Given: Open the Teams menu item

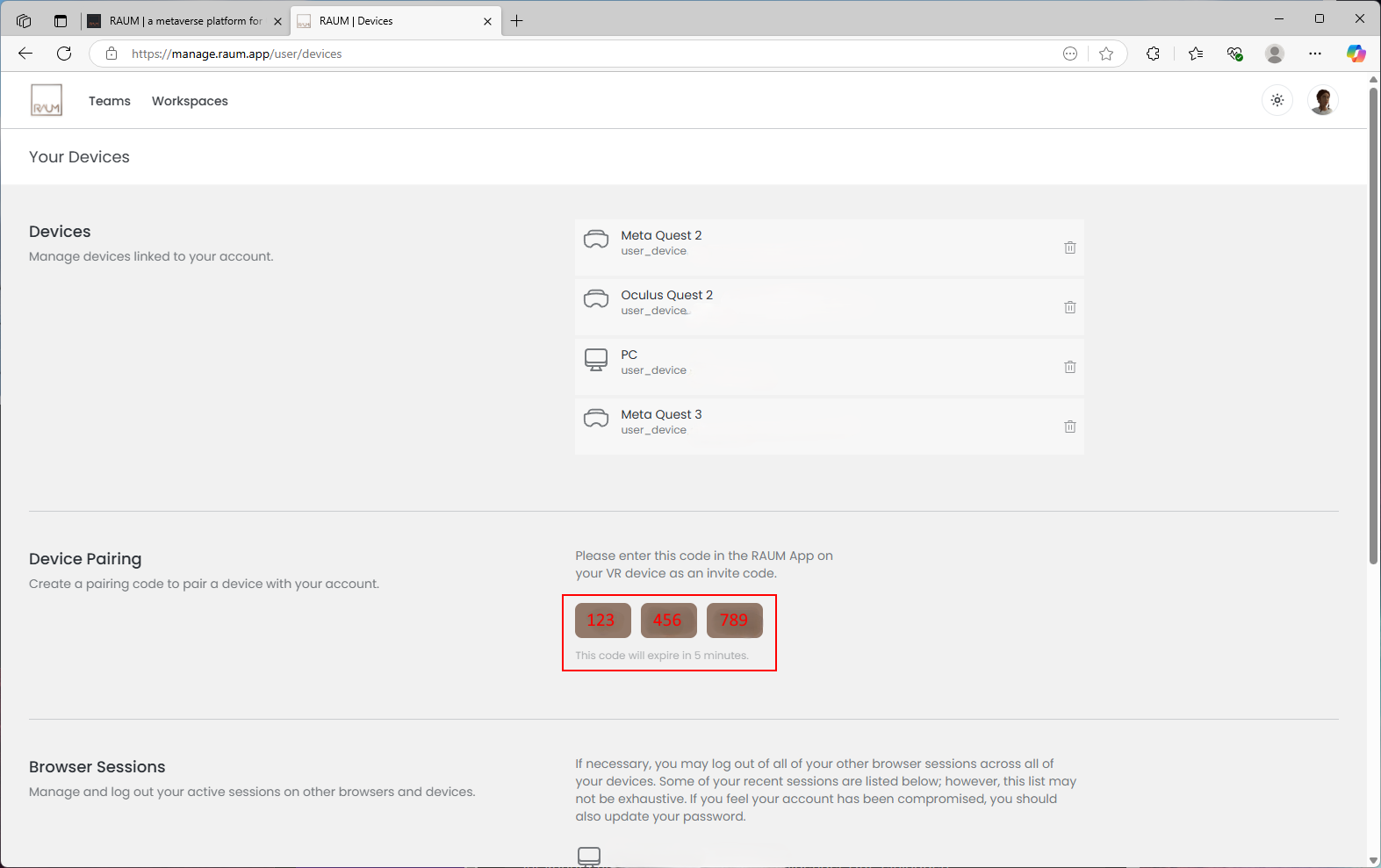Looking at the screenshot, I should (x=110, y=101).
